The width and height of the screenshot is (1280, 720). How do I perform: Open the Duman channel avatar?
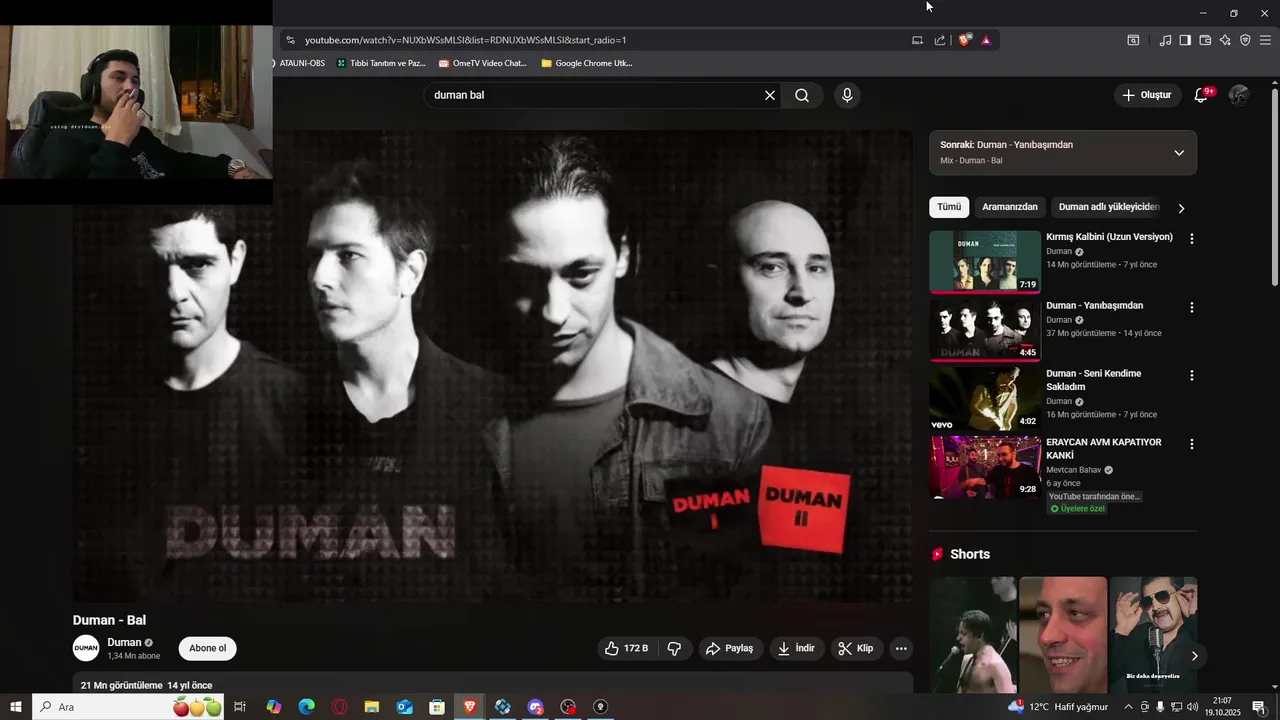coord(86,648)
